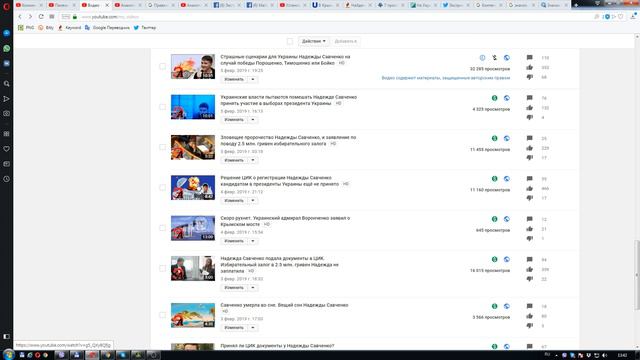This screenshot has height=360, width=640.
Task: Open the Действия dropdown
Action: (x=313, y=41)
